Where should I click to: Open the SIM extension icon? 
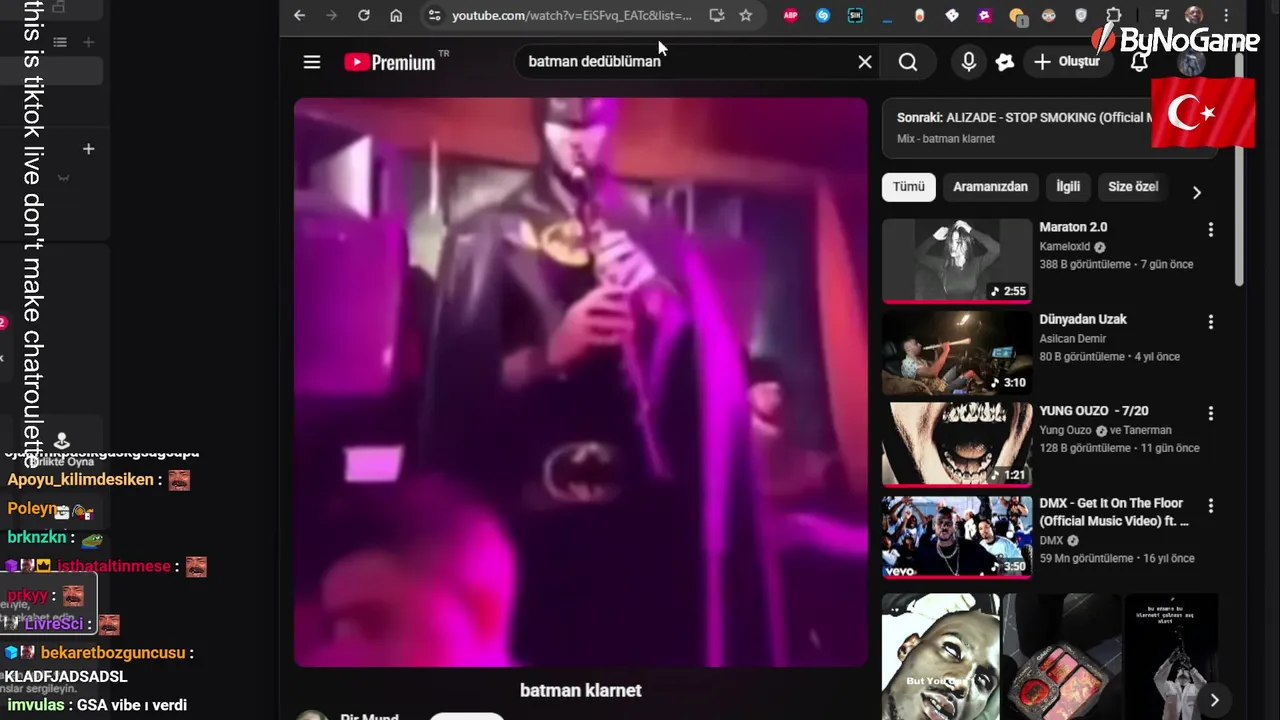point(855,15)
